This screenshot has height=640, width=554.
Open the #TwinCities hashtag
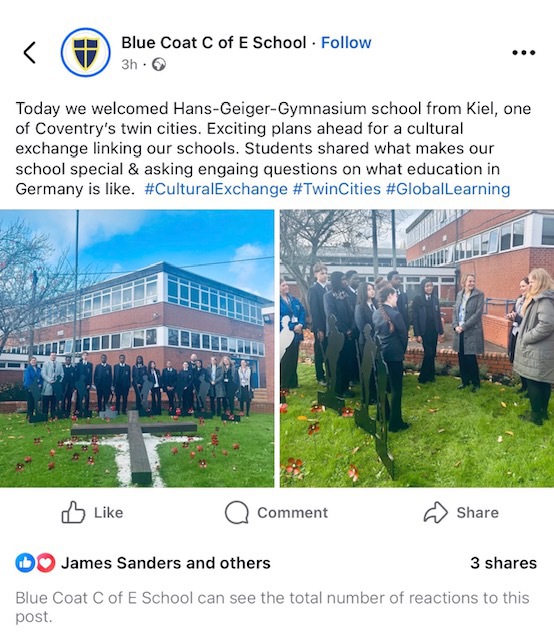337,189
